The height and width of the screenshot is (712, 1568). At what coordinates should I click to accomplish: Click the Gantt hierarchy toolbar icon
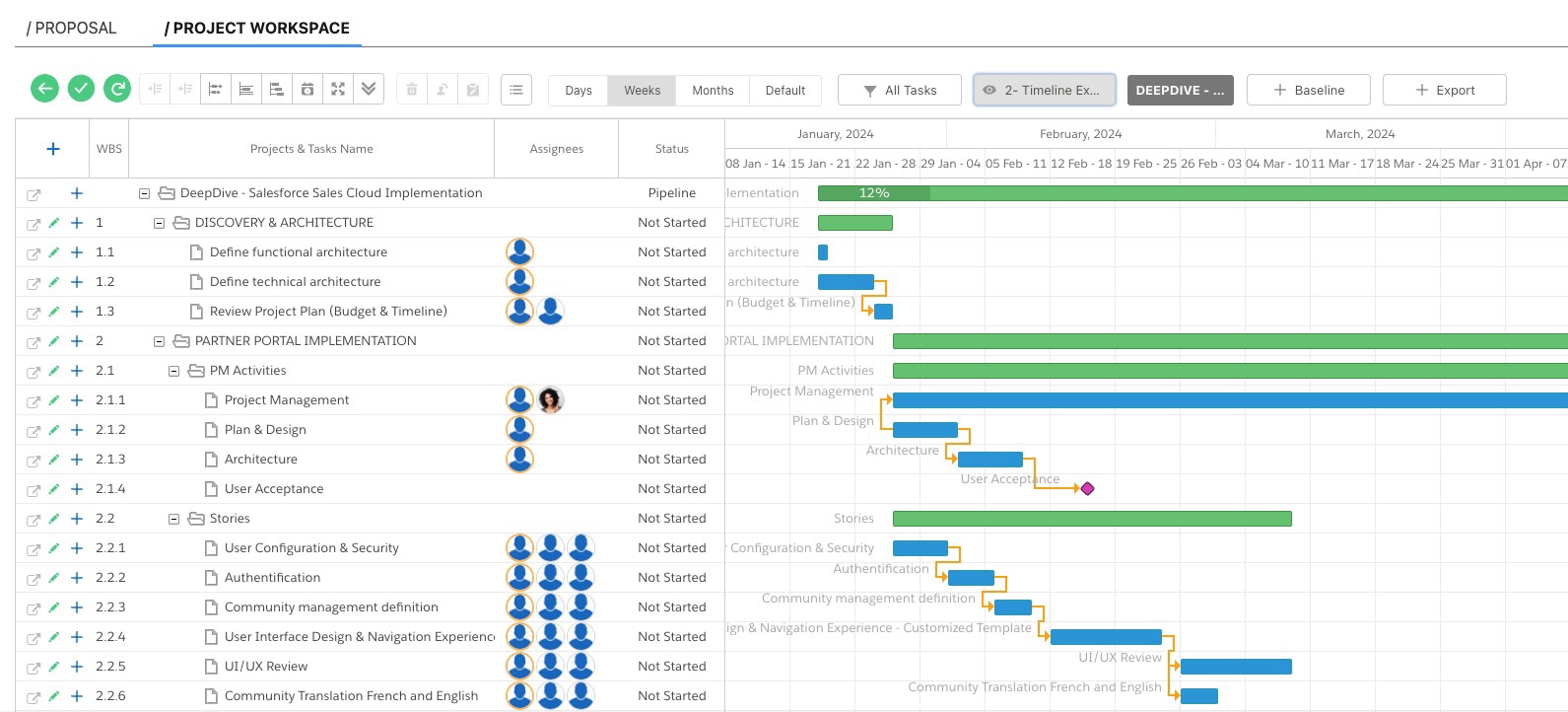(x=277, y=90)
